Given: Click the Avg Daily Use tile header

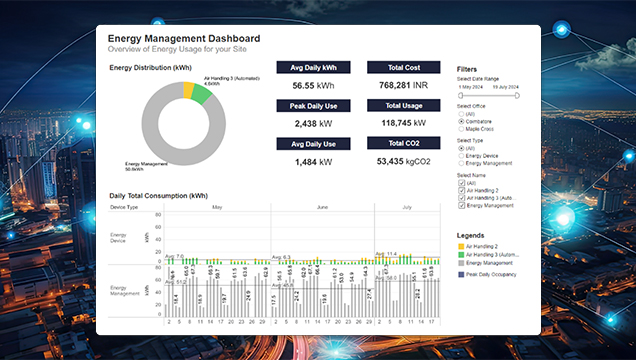Looking at the screenshot, I should tap(314, 144).
